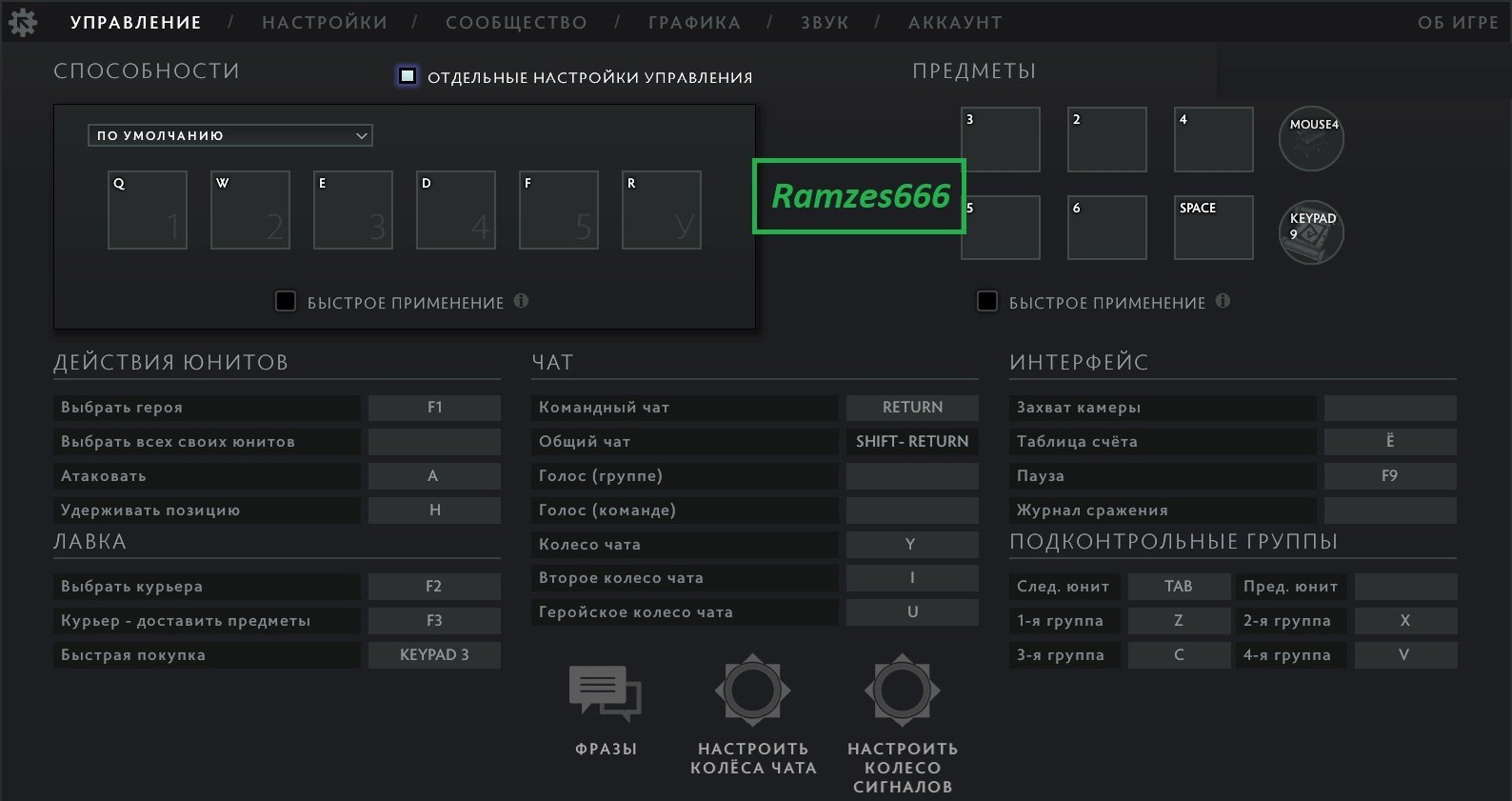Click empty keybind field for Захват камеры

point(1389,408)
